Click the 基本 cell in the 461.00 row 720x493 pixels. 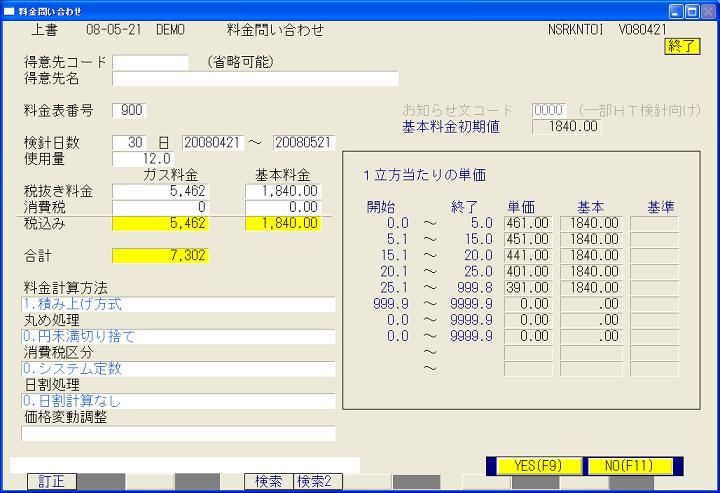point(591,224)
